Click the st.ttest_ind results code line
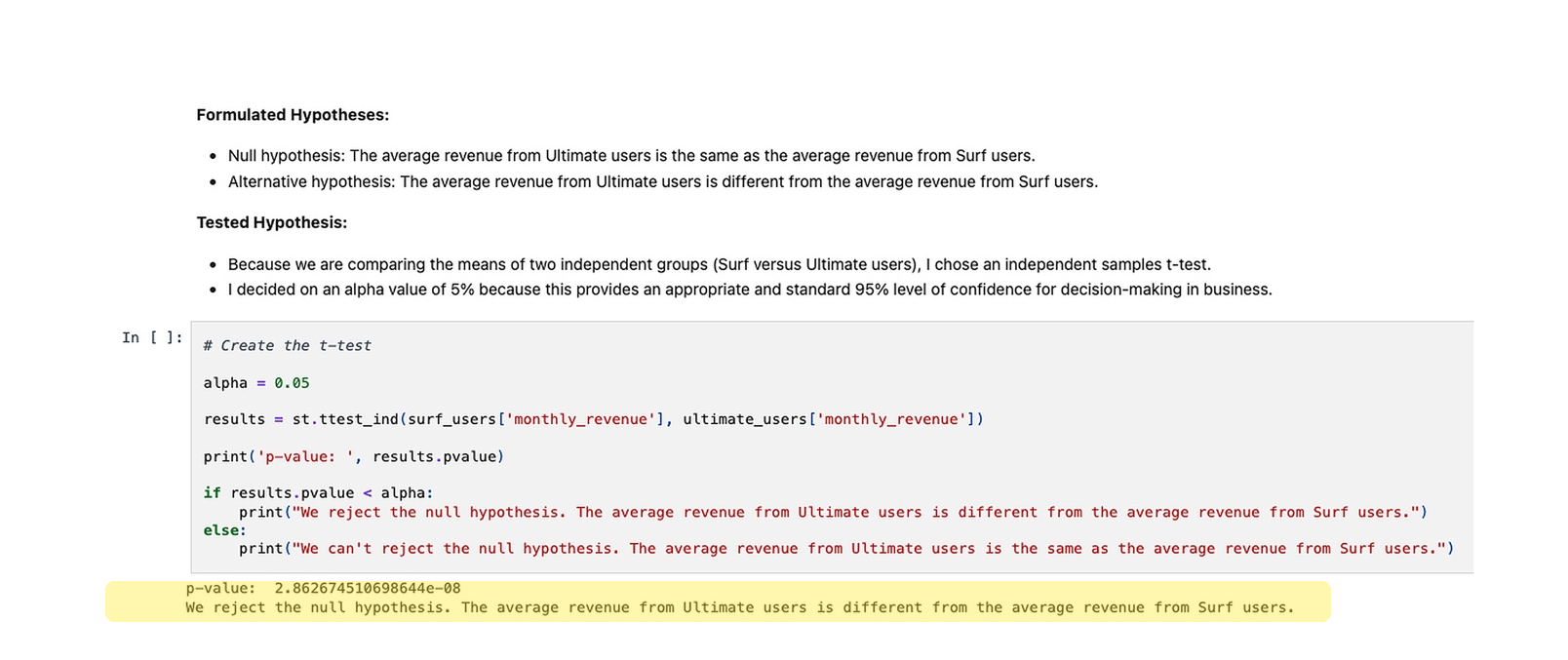Viewport: 1568px width, 660px height. [x=594, y=419]
